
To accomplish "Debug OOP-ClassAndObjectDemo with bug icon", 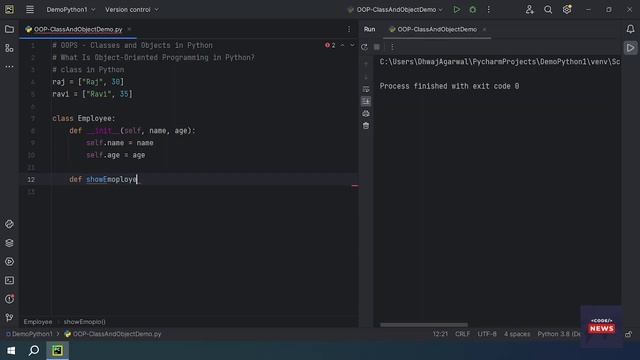I will (473, 9).
